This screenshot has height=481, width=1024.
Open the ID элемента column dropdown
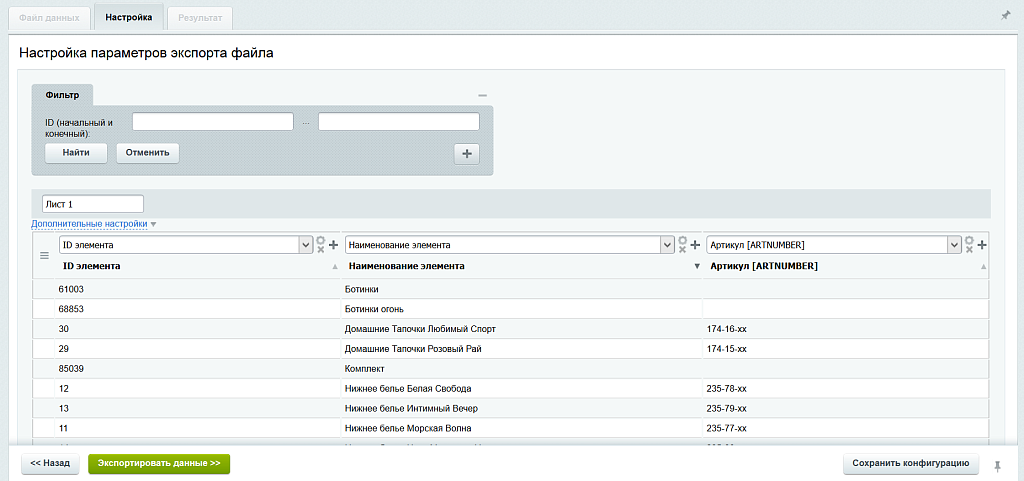(306, 245)
